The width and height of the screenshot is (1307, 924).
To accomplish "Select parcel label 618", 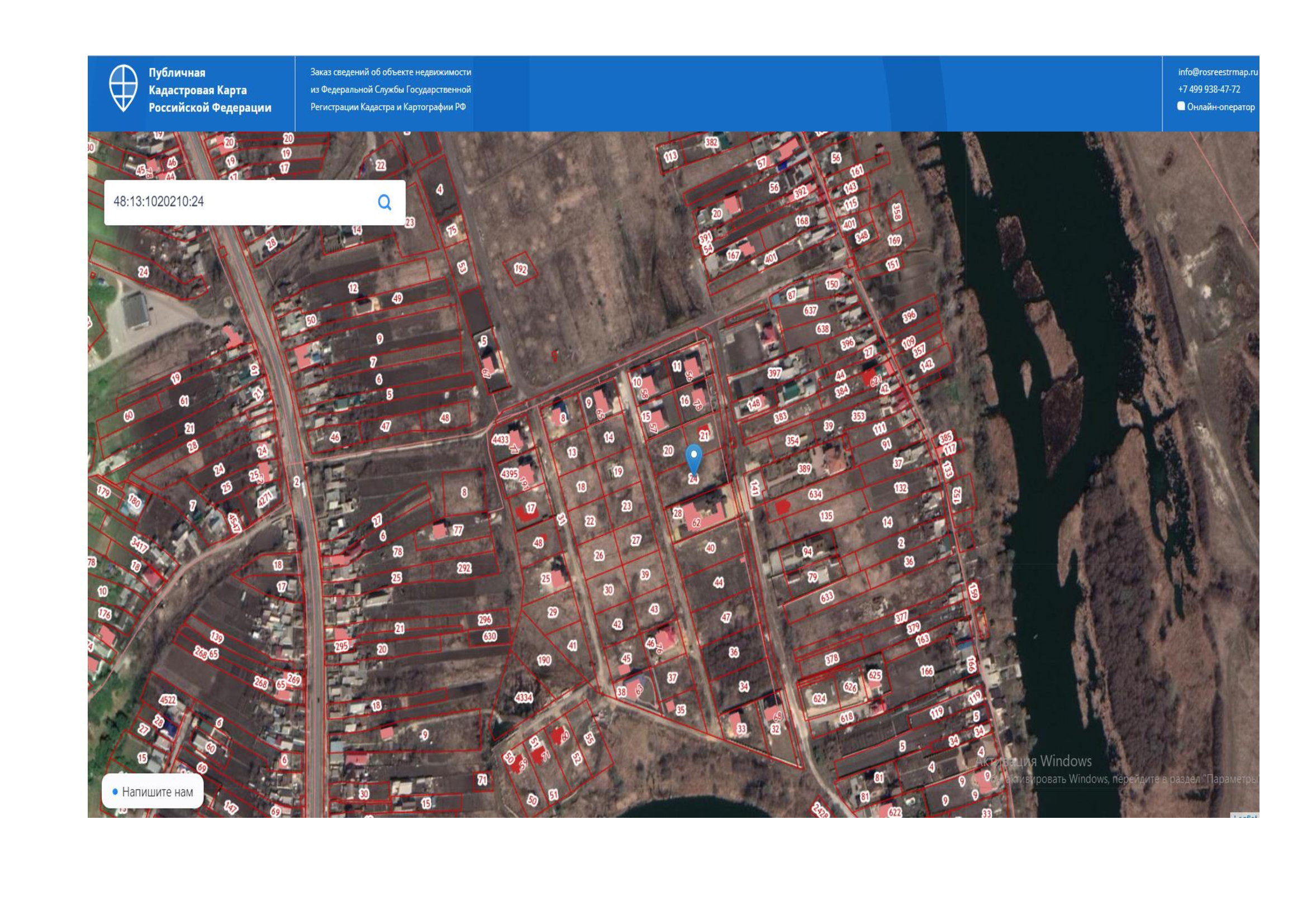I will pos(847,717).
